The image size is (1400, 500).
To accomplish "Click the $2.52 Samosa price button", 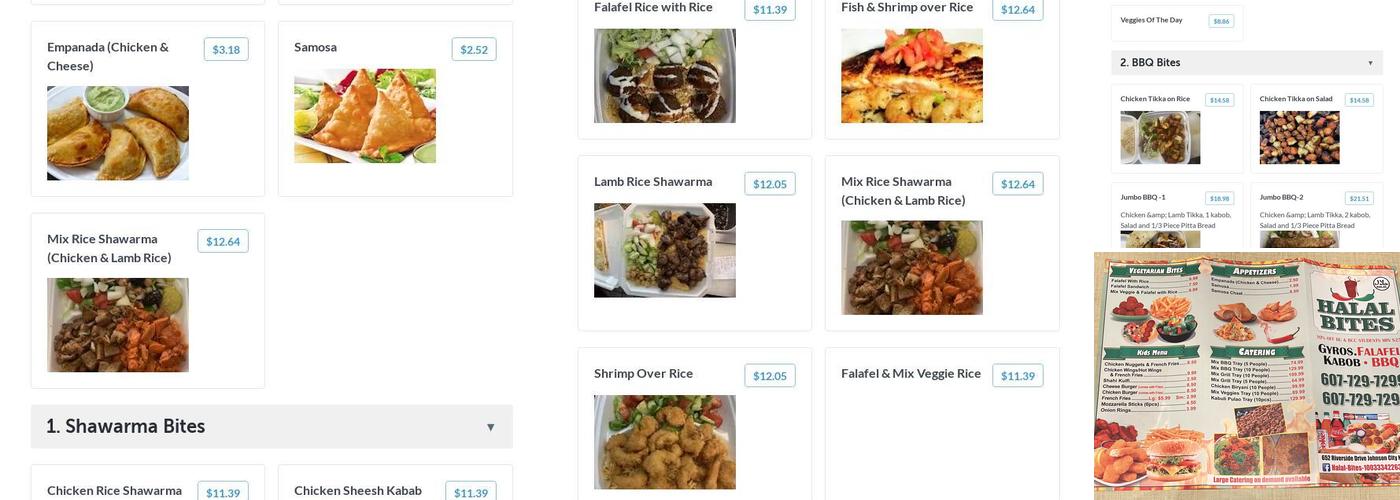I will pyautogui.click(x=474, y=50).
